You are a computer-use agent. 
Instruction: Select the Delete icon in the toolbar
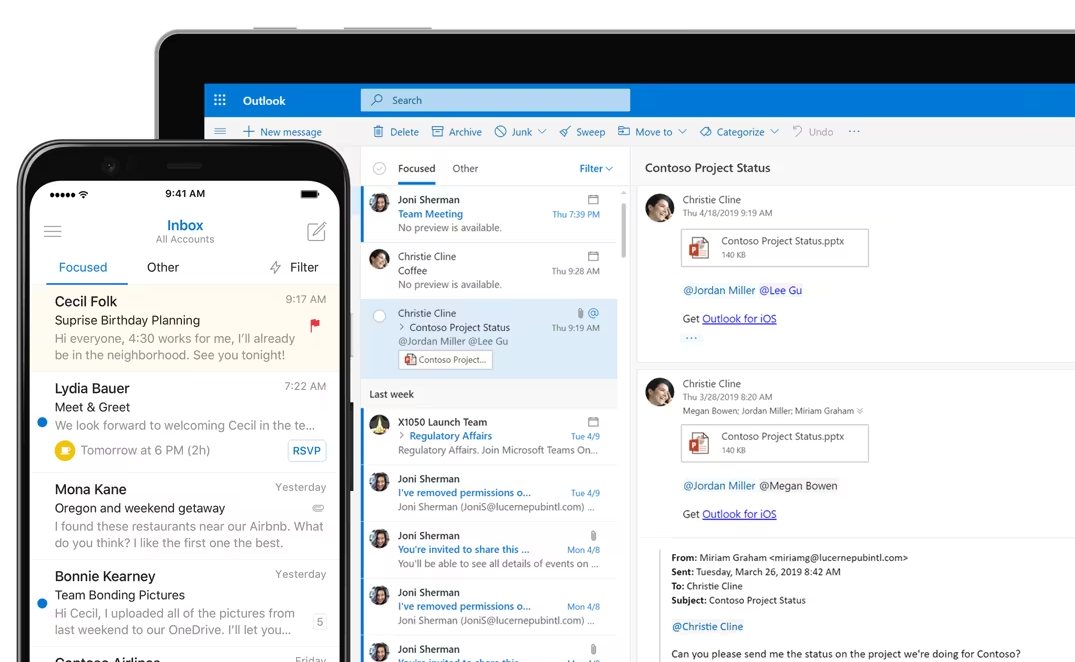coord(396,131)
